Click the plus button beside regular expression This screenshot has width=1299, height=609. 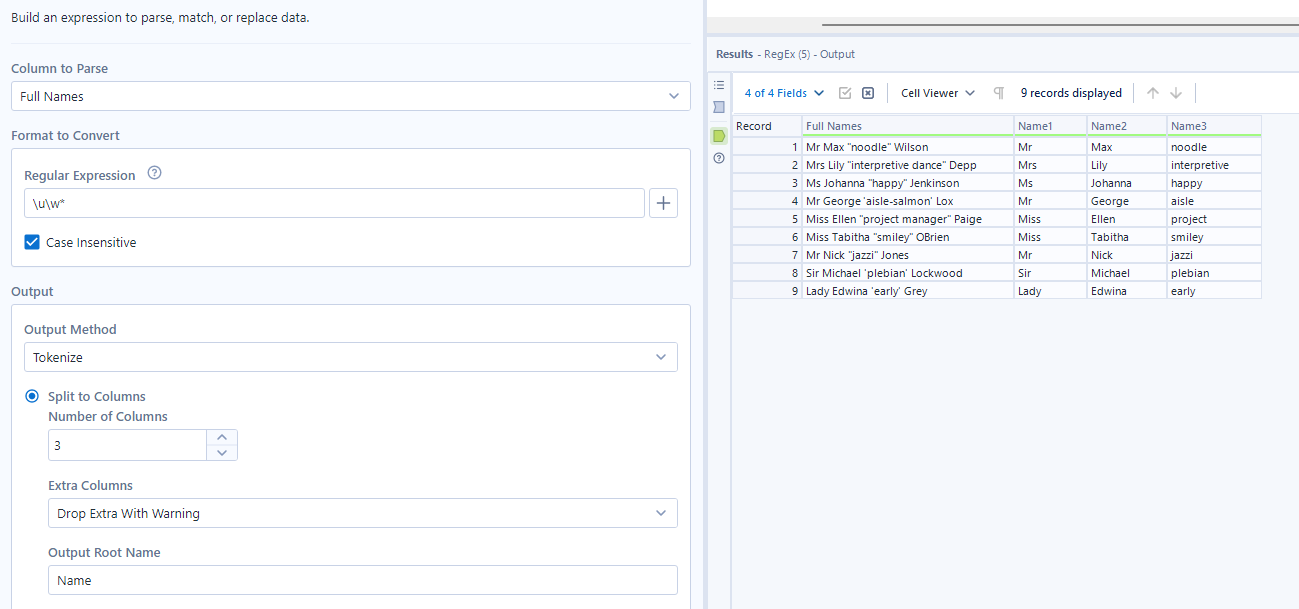pos(664,203)
